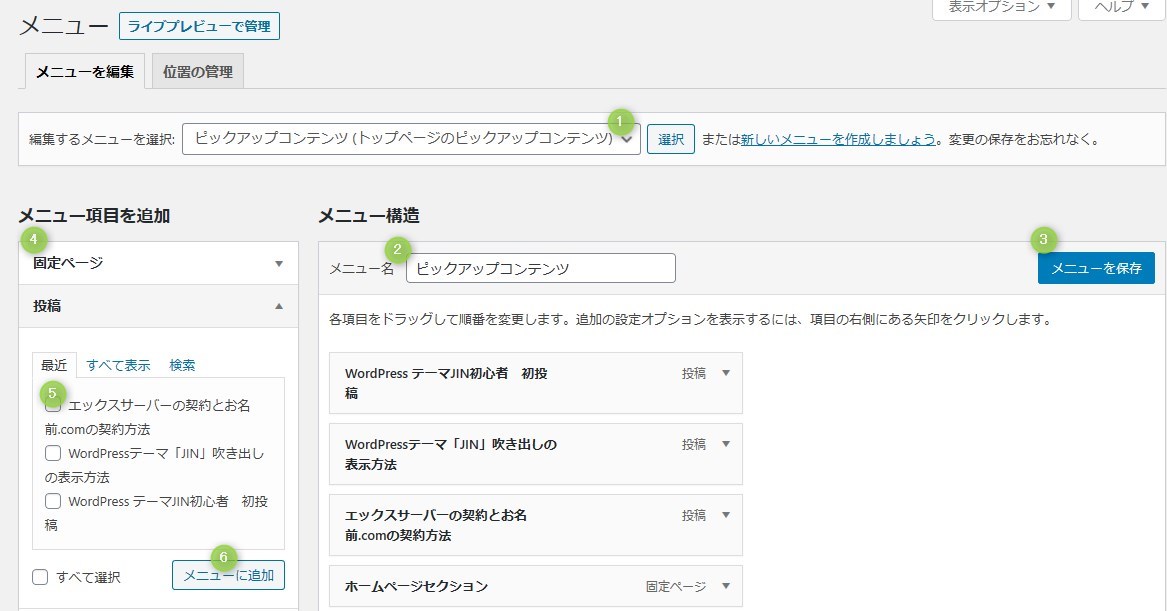The width and height of the screenshot is (1167, 611).
Task: Select the ホームページセクション menu item title
Action: pos(416,586)
